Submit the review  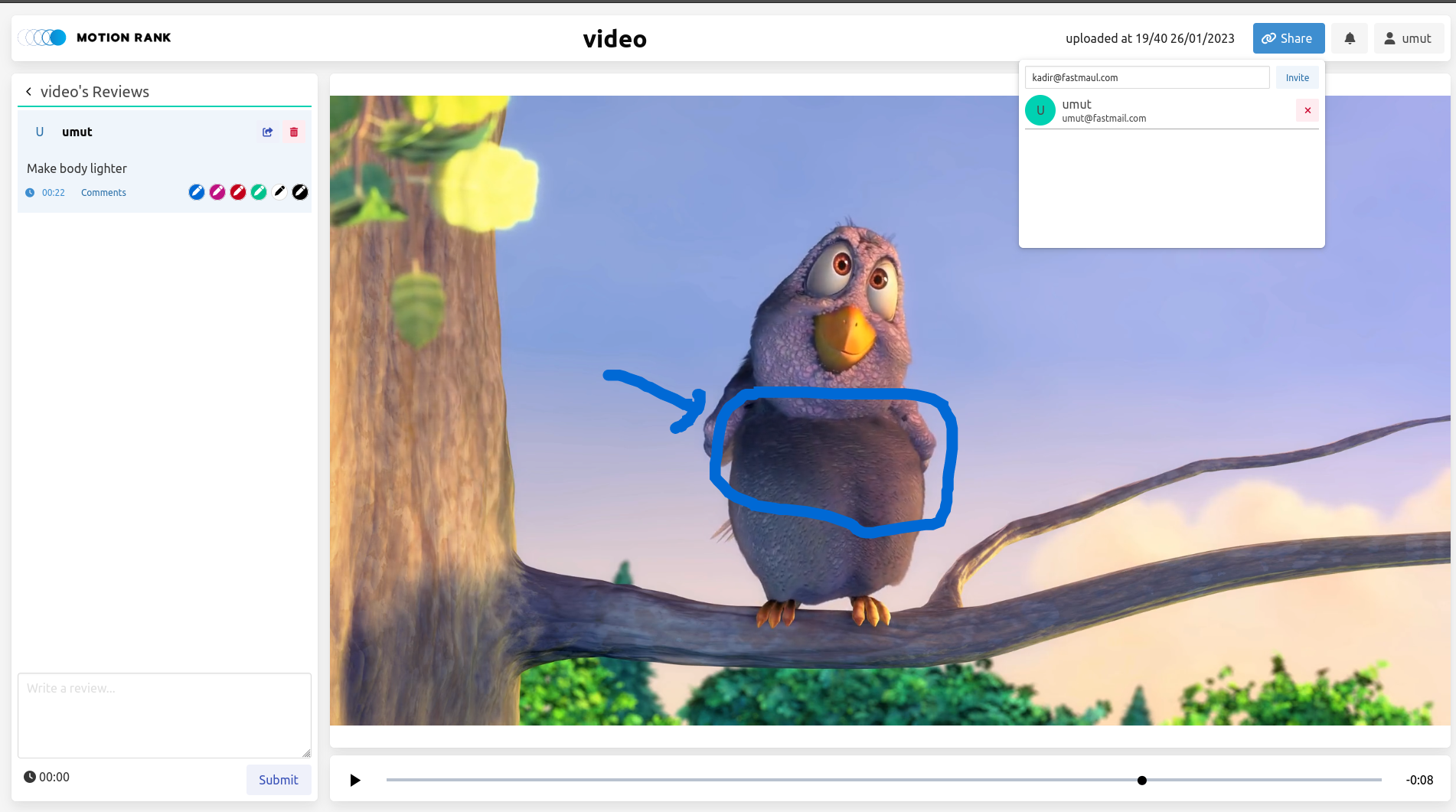pyautogui.click(x=279, y=780)
